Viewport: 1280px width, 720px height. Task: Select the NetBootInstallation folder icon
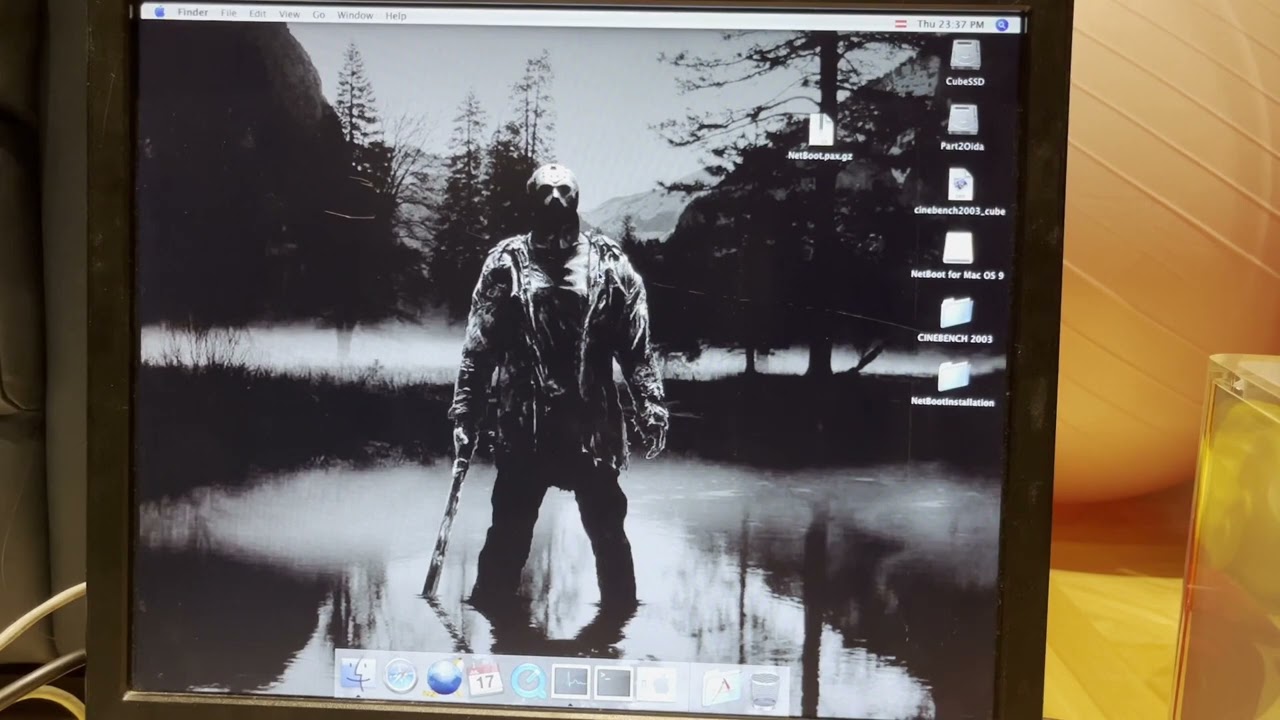tap(953, 376)
